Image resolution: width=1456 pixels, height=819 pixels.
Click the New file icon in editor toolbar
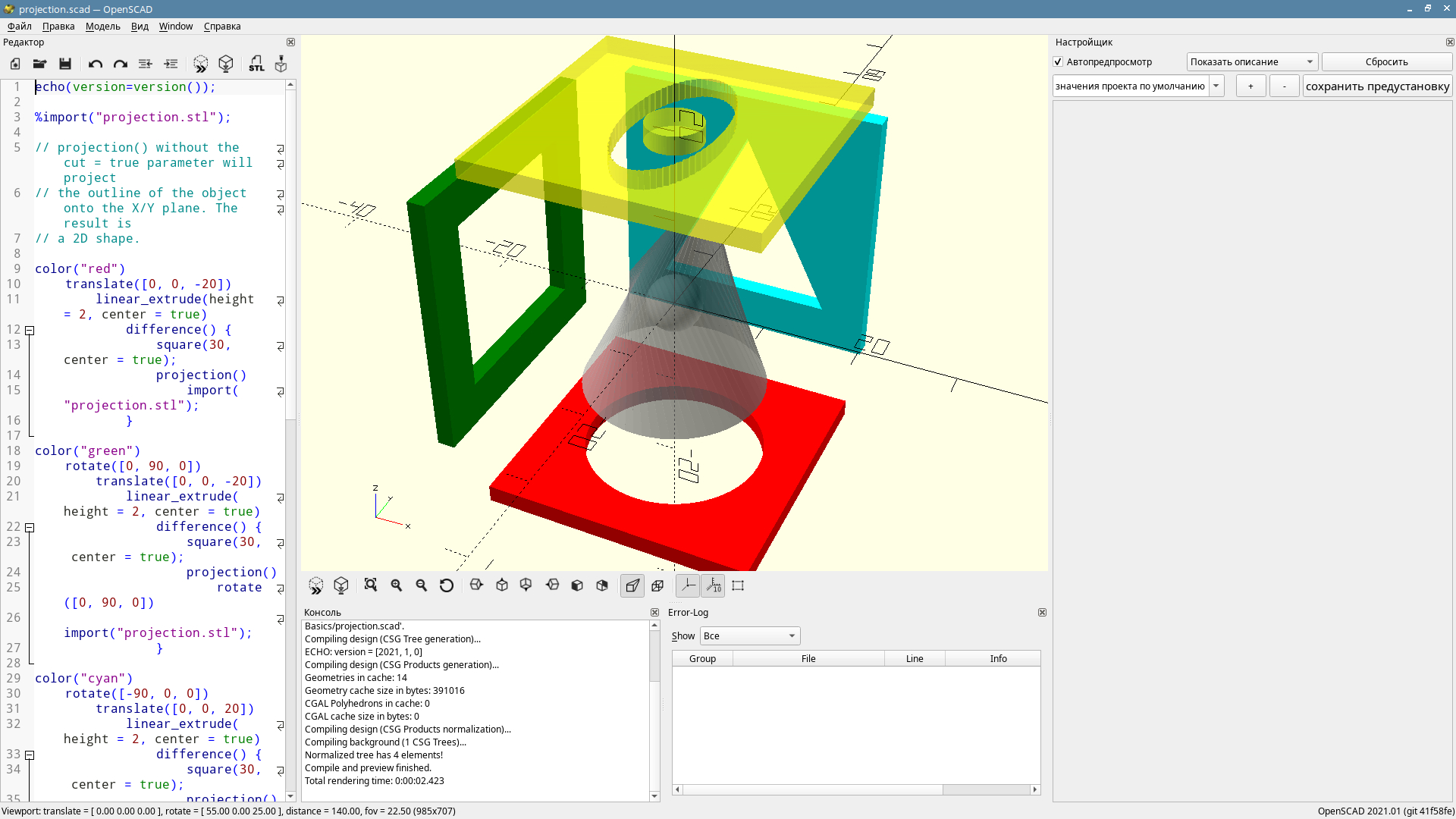coord(15,64)
